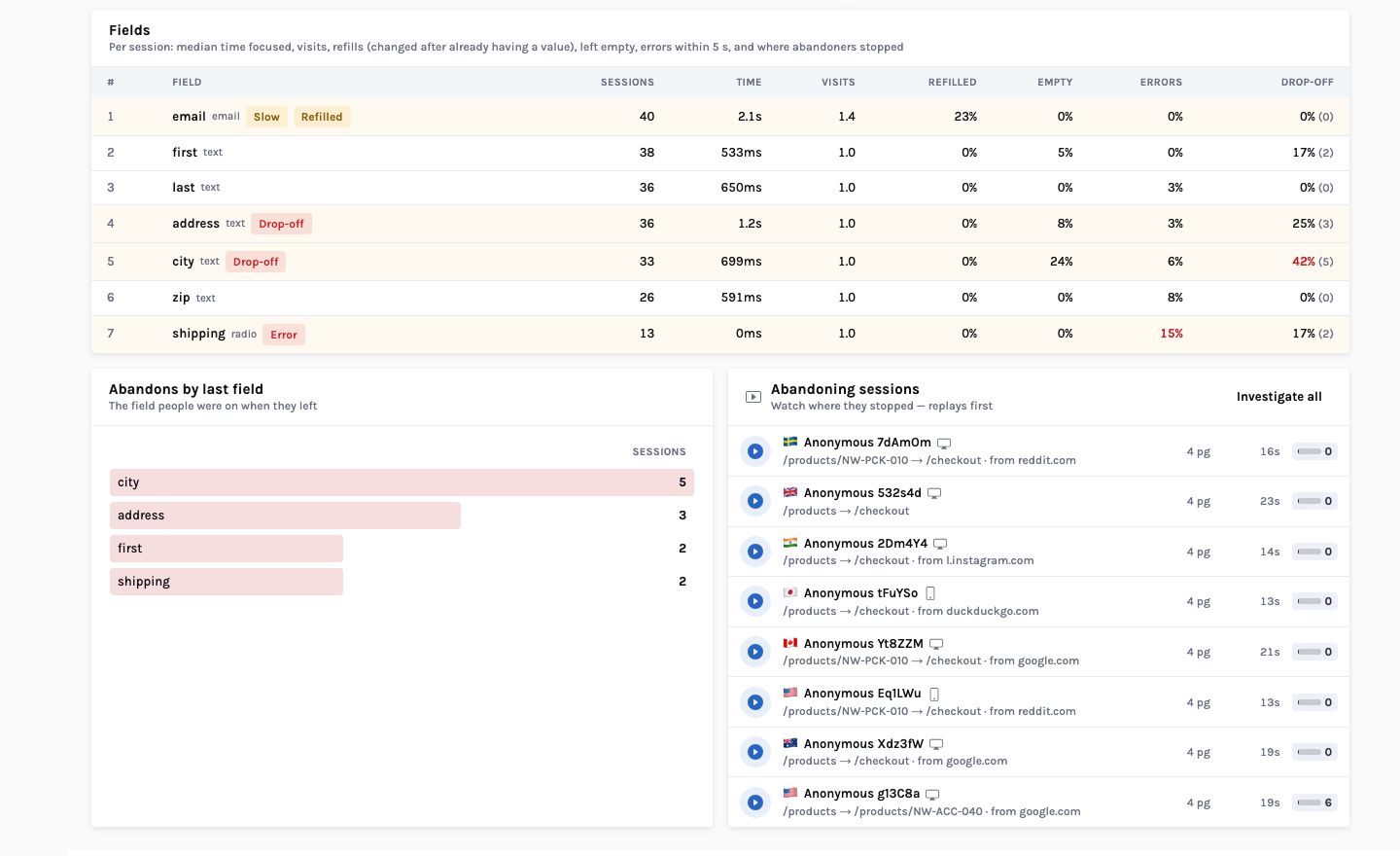1400x856 pixels.
Task: Open the Anonymous g13C8a session name
Action: pyautogui.click(x=861, y=794)
